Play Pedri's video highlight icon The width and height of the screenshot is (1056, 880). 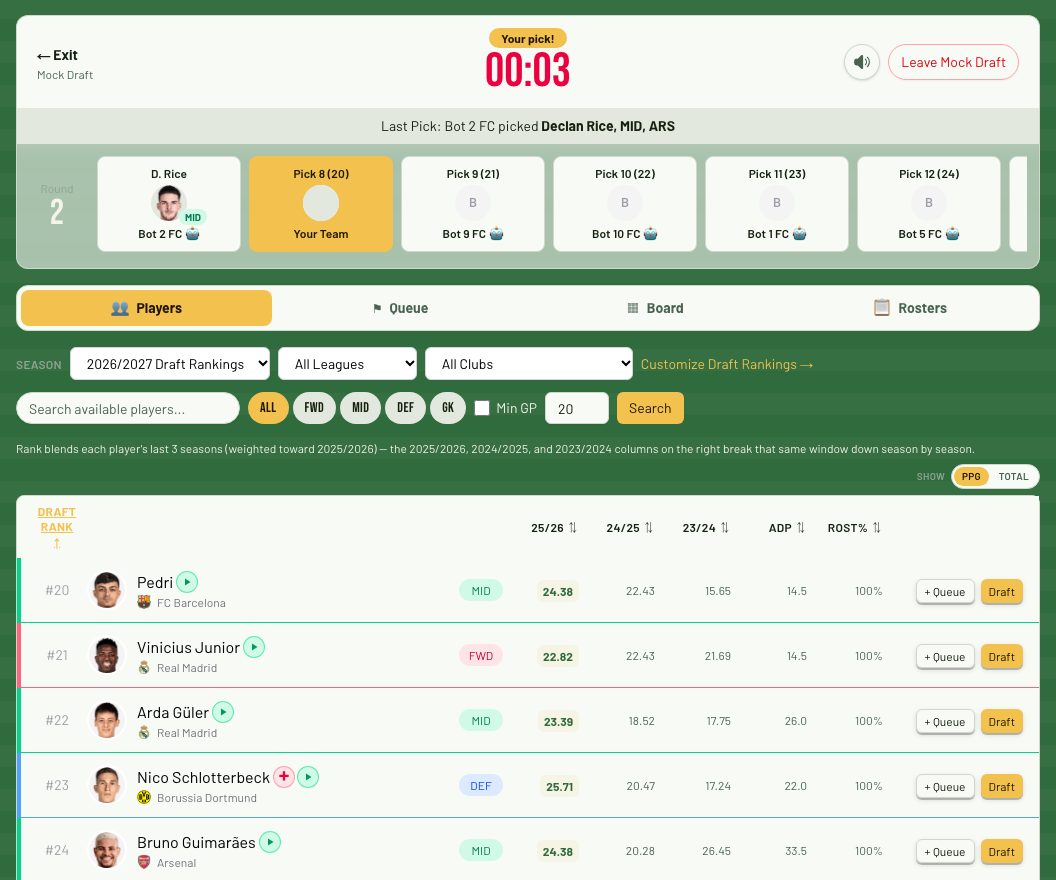click(187, 582)
